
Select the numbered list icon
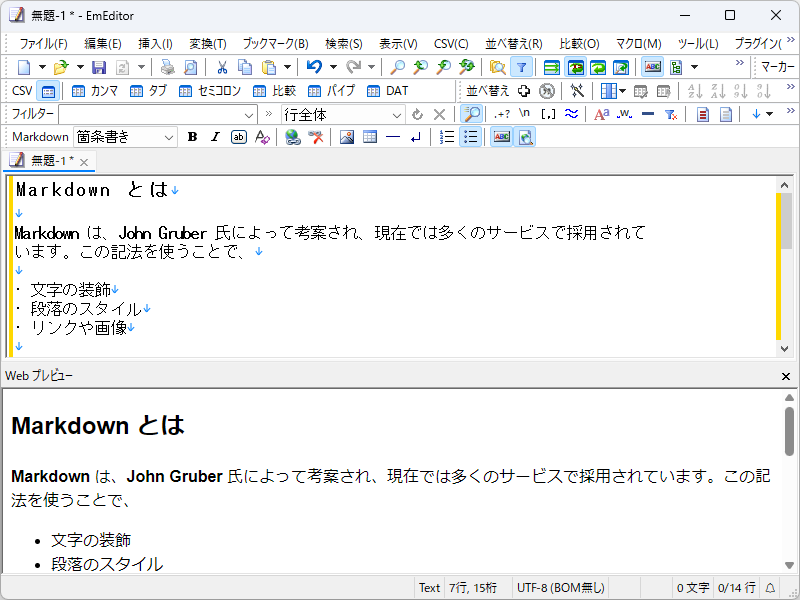[x=446, y=137]
